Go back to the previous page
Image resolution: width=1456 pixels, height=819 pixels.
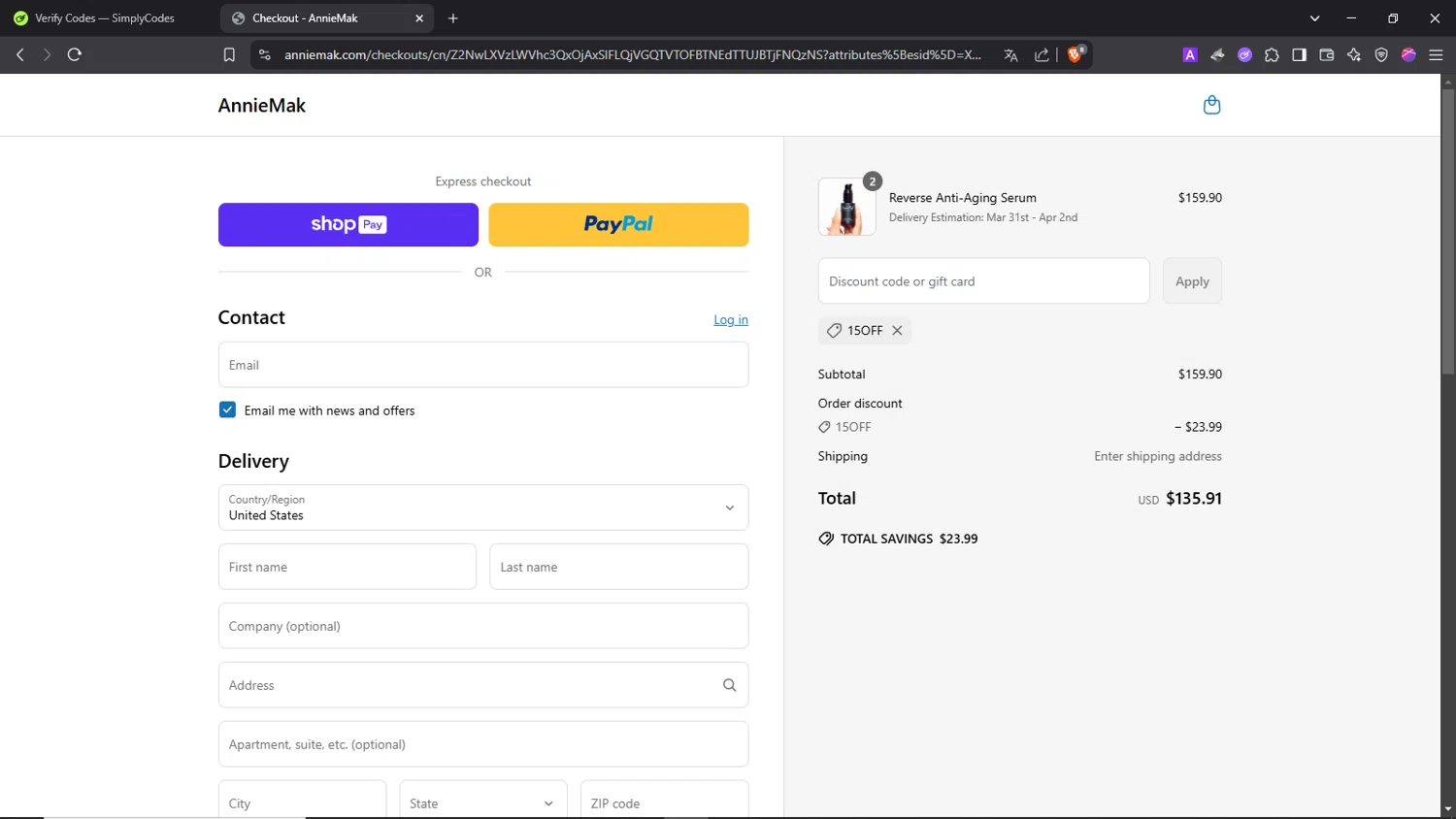tap(20, 55)
